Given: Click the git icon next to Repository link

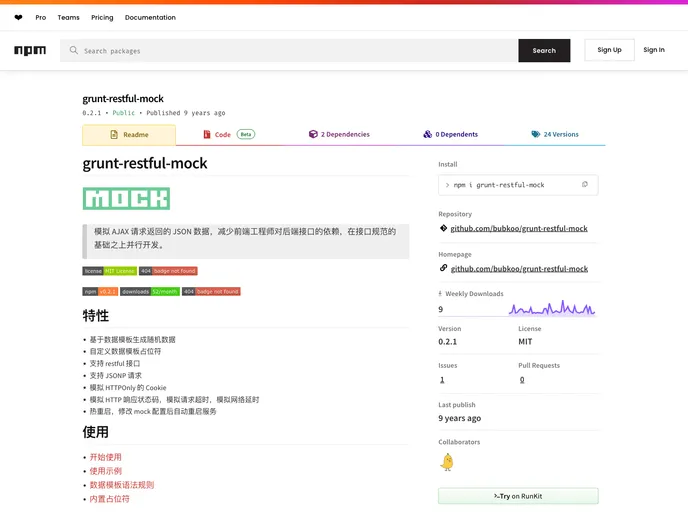Looking at the screenshot, I should click(x=443, y=228).
